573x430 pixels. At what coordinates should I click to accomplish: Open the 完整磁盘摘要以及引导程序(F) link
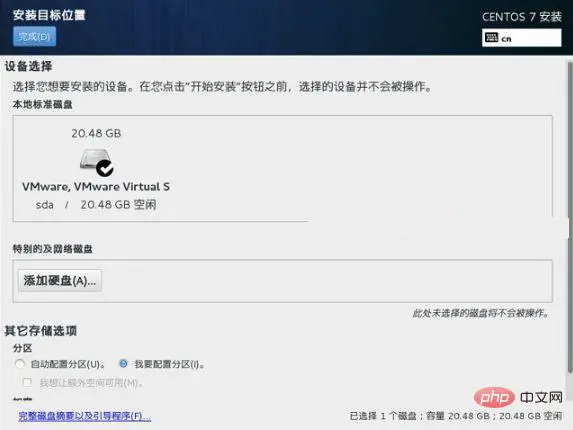tap(84, 416)
